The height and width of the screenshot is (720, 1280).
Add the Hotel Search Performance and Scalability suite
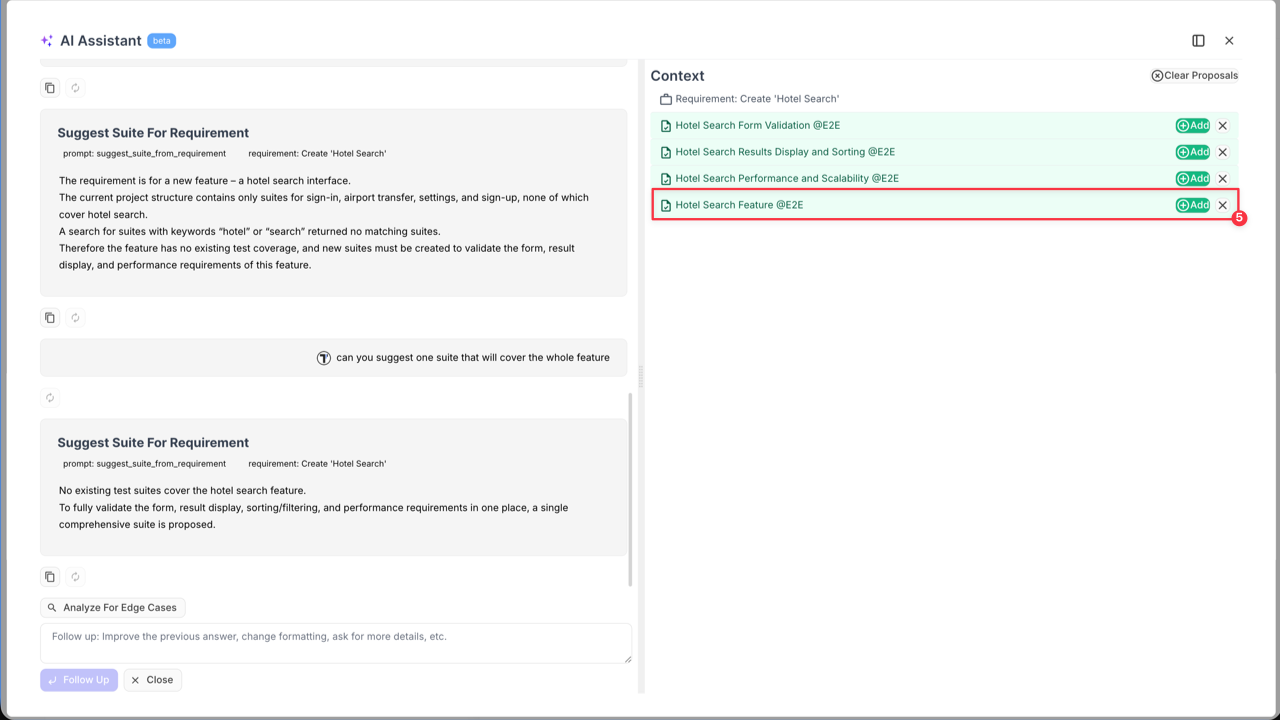(x=1192, y=178)
